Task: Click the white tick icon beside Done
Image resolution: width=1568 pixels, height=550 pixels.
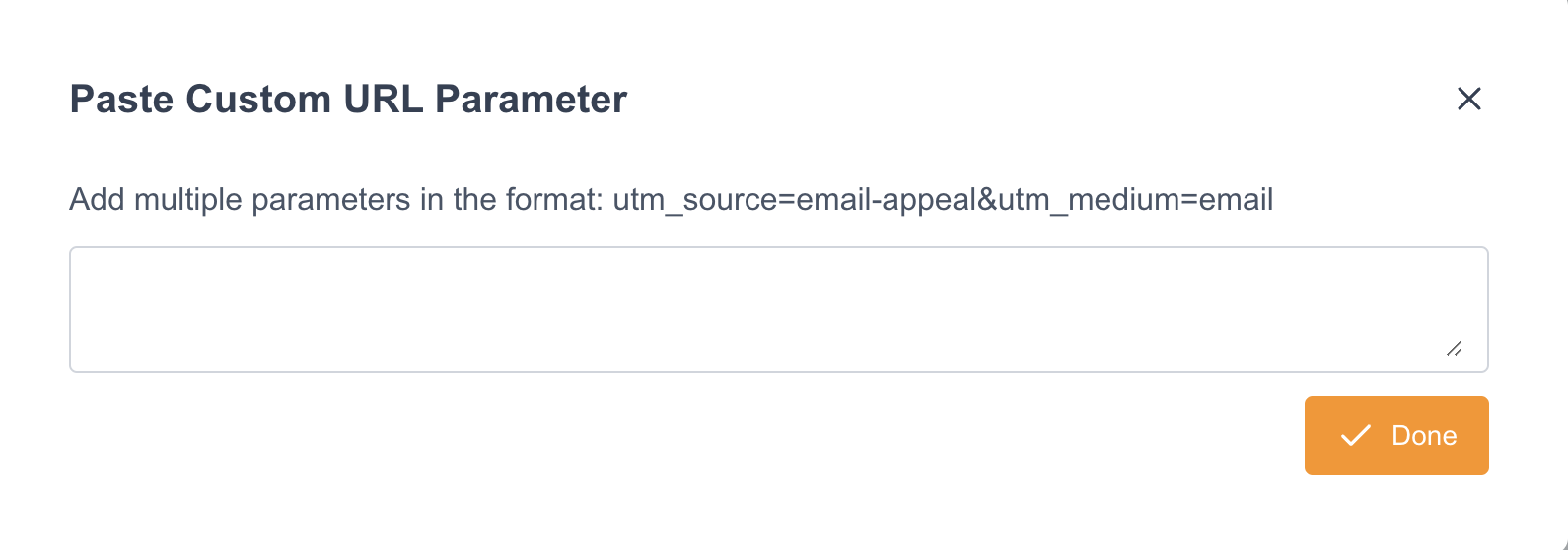Action: pos(1356,436)
